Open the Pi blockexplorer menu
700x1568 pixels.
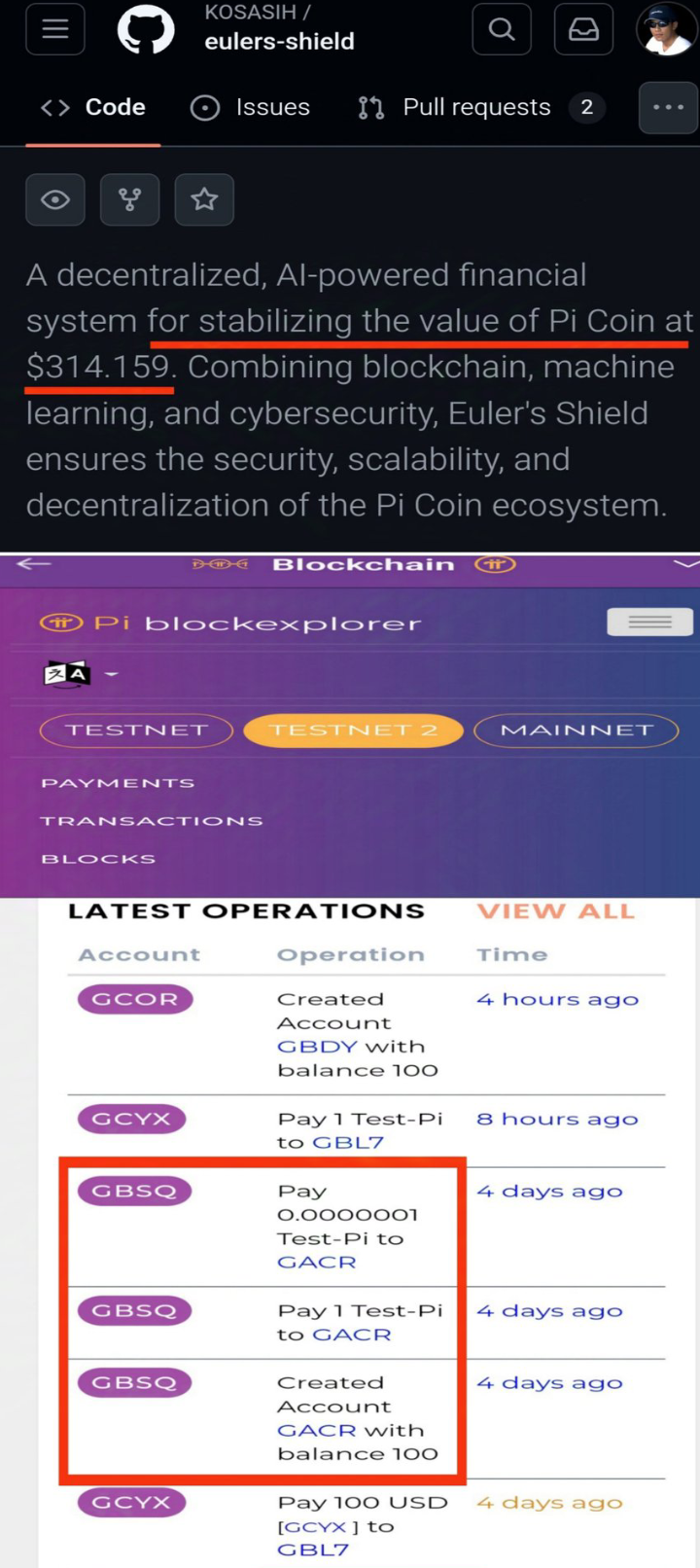coord(649,622)
